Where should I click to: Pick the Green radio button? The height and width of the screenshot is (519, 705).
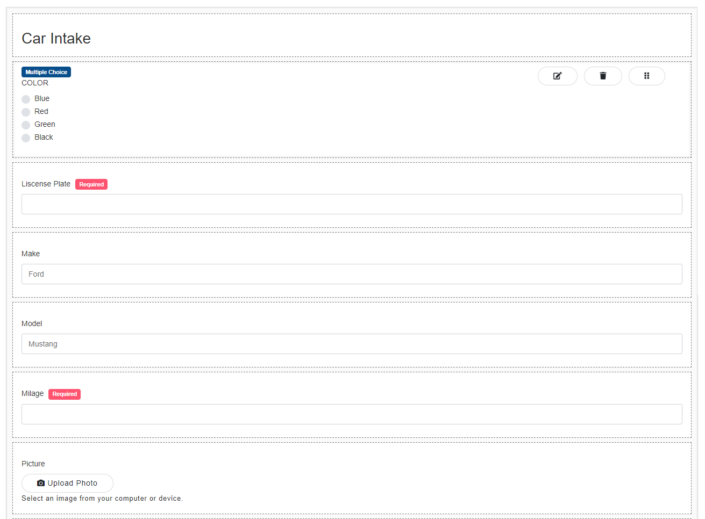coord(26,125)
